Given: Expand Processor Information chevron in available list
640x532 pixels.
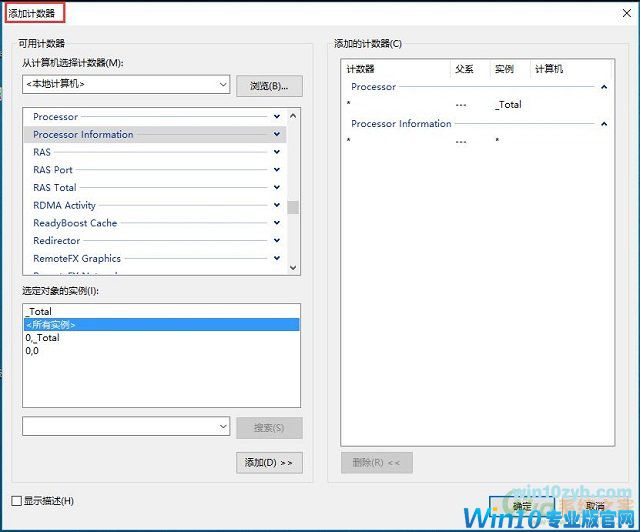Looking at the screenshot, I should point(277,134).
